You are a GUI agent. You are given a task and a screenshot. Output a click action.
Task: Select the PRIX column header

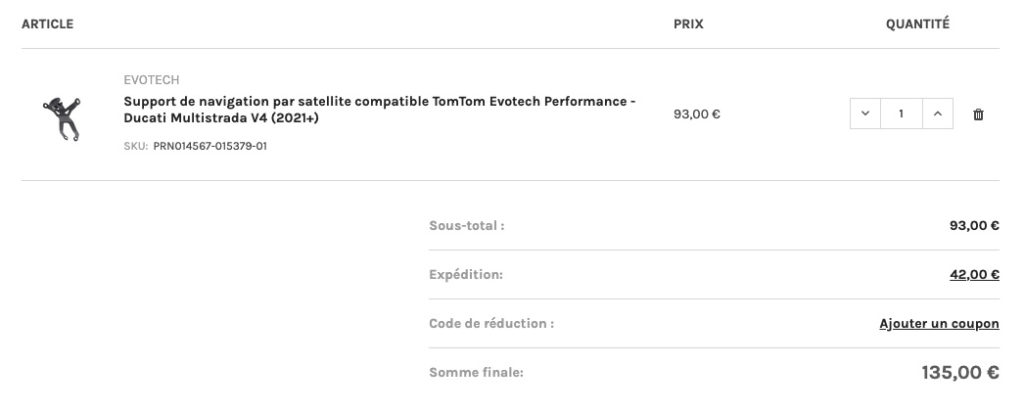click(x=688, y=24)
